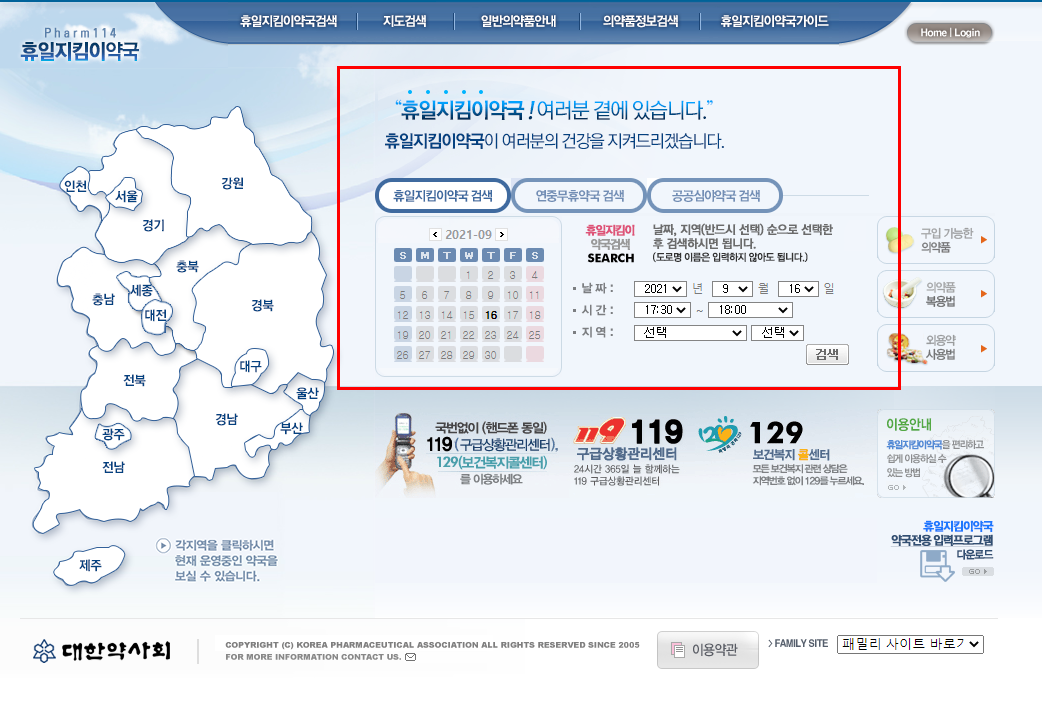Open the year dropdown showing 2021
Image resolution: width=1042 pixels, height=710 pixels.
point(660,289)
